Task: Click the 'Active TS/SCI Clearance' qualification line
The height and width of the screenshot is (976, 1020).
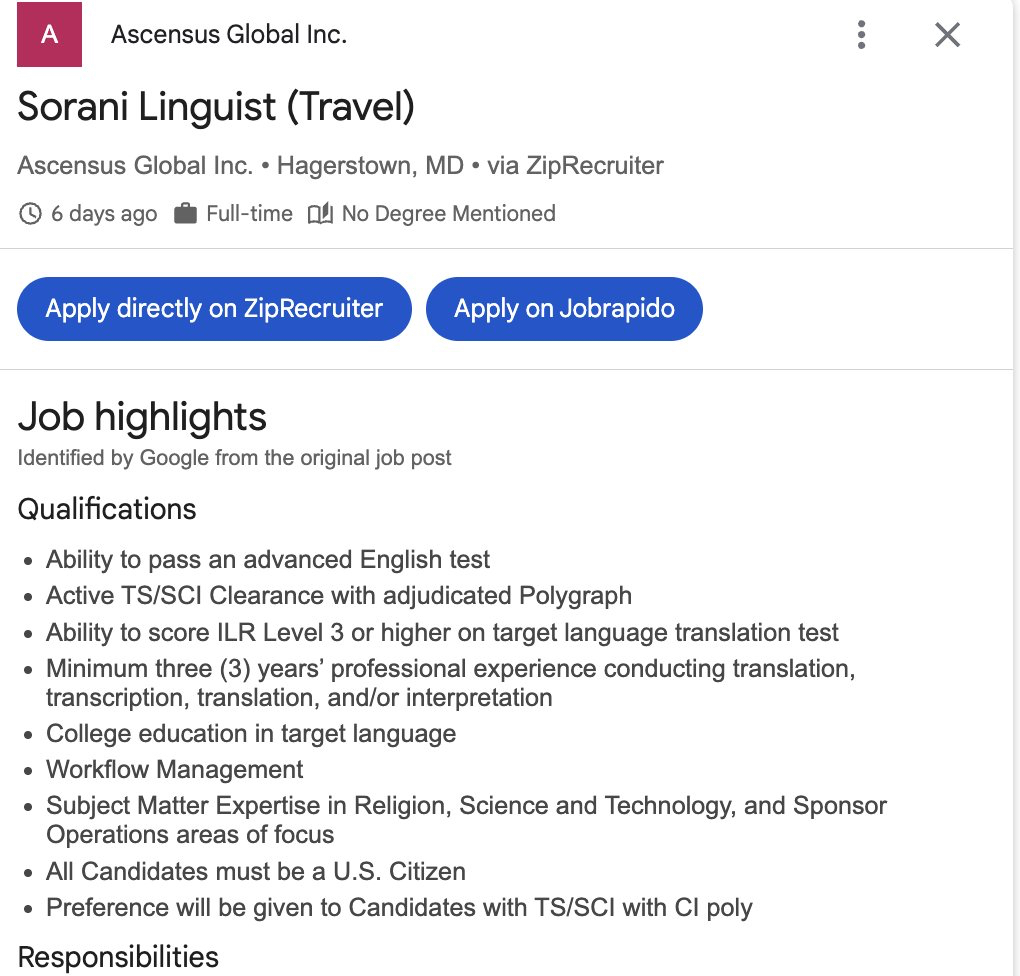Action: [x=339, y=596]
